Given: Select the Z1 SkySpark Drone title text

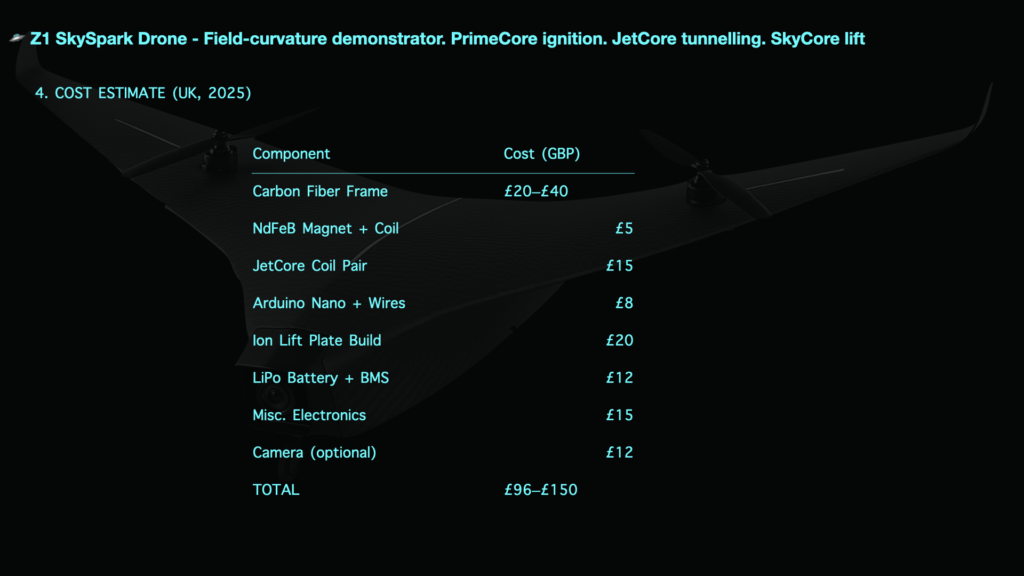Looking at the screenshot, I should [447, 39].
